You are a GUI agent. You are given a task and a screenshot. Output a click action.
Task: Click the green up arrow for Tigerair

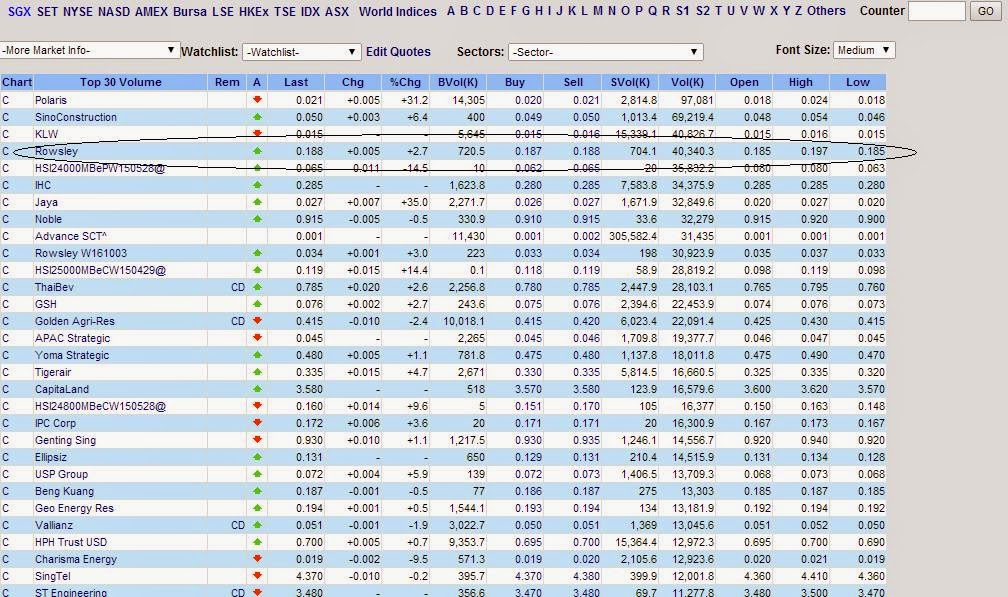257,371
